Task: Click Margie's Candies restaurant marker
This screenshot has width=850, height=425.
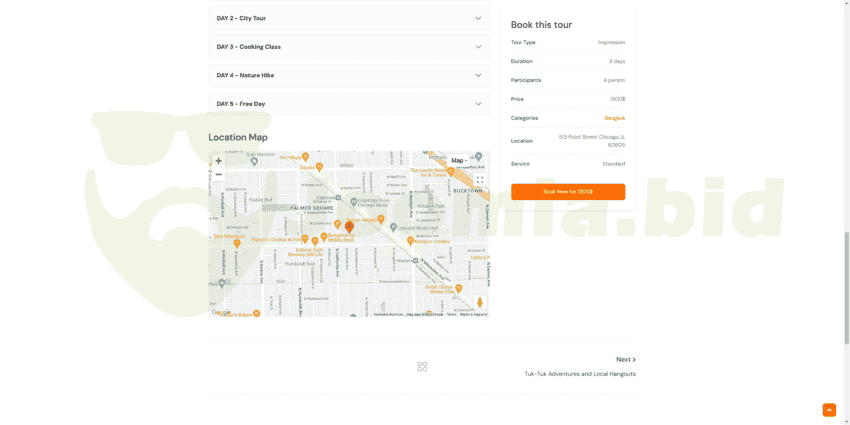Action: point(410,240)
